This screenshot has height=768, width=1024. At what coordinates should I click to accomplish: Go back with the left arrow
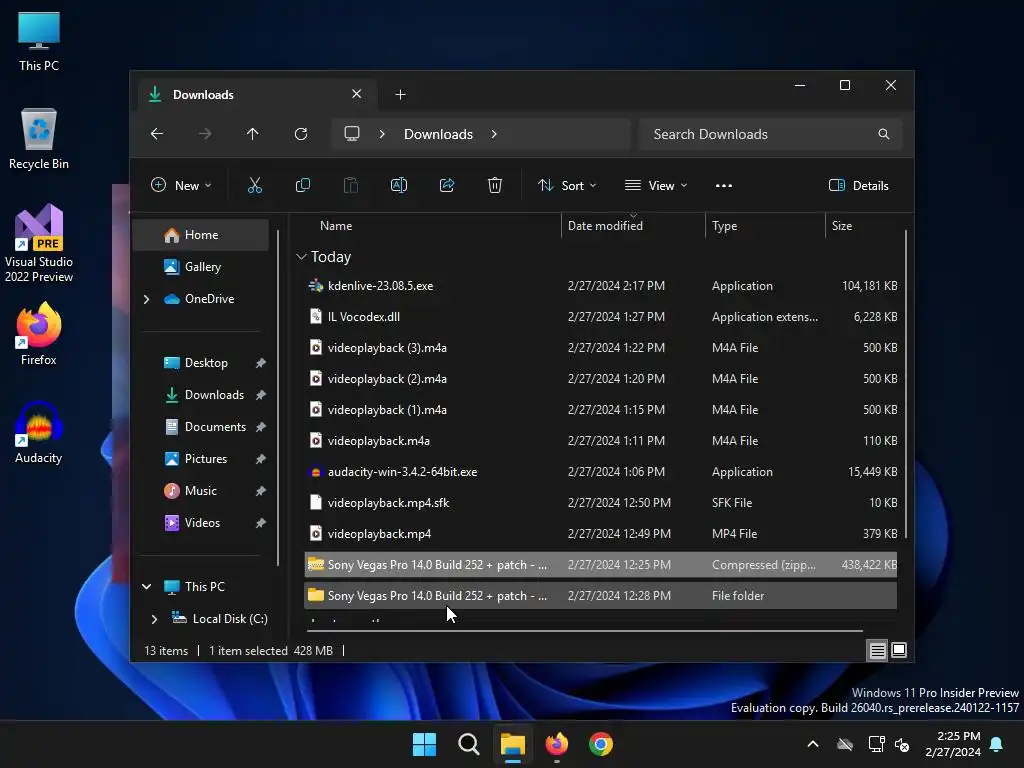pyautogui.click(x=157, y=134)
